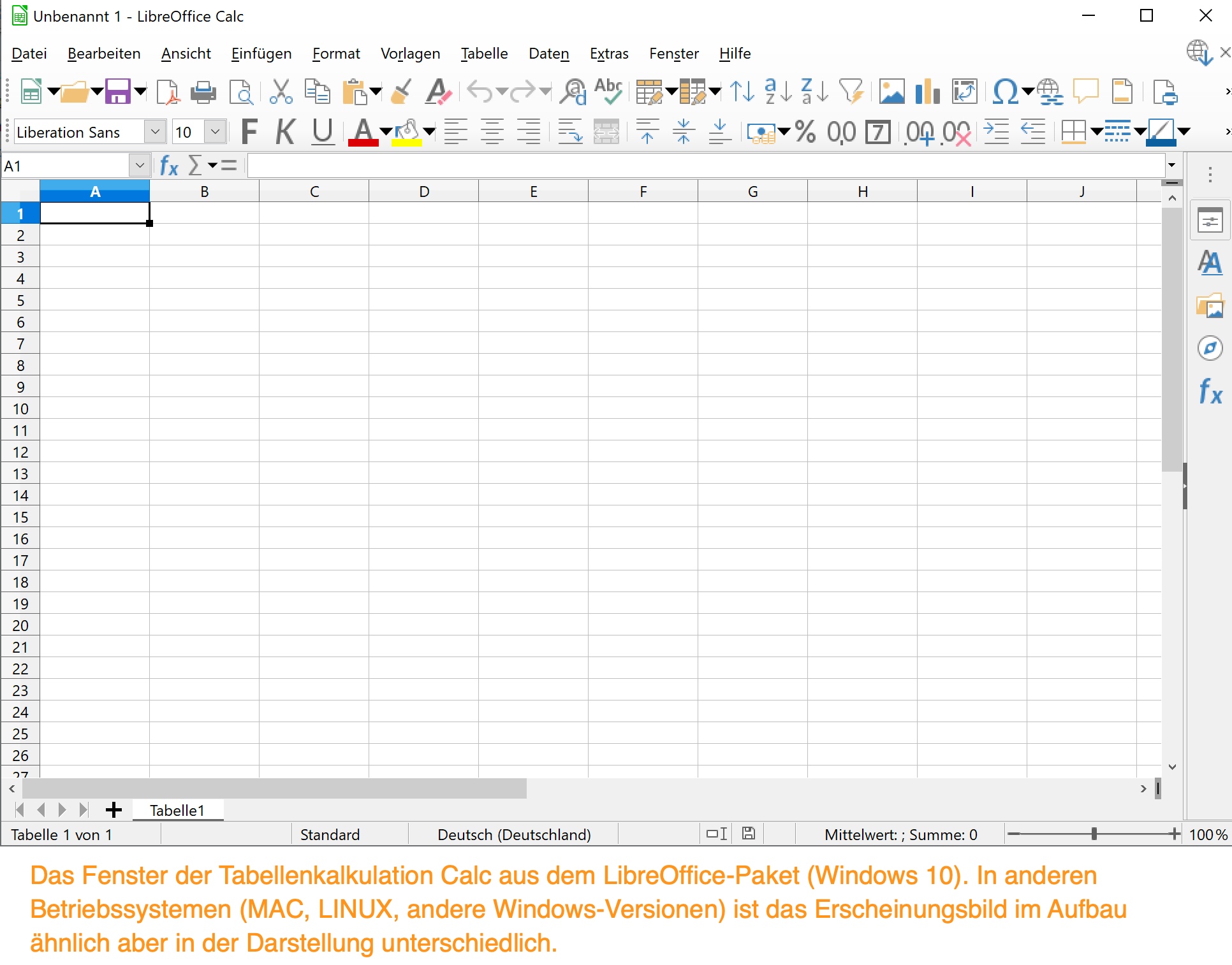Insert a chart

928,92
